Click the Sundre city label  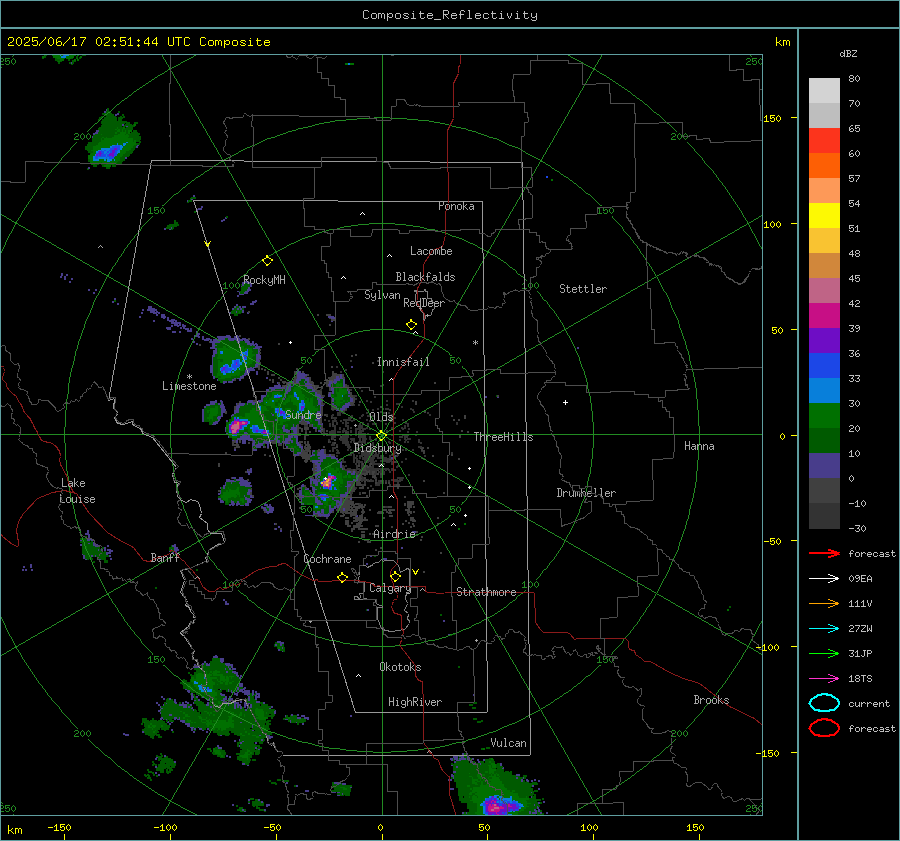pos(303,415)
